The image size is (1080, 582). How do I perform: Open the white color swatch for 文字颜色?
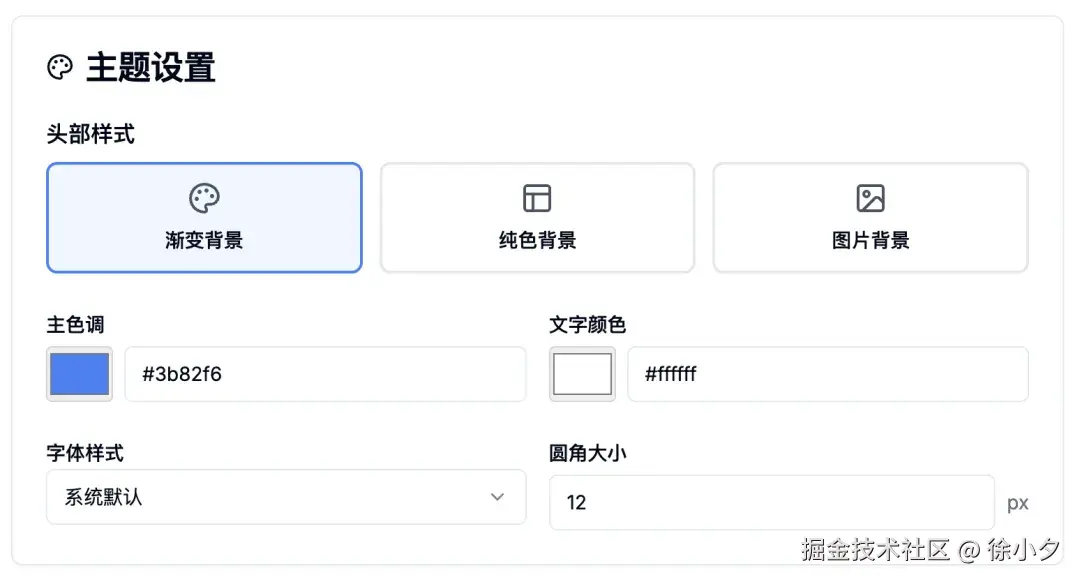click(x=582, y=373)
